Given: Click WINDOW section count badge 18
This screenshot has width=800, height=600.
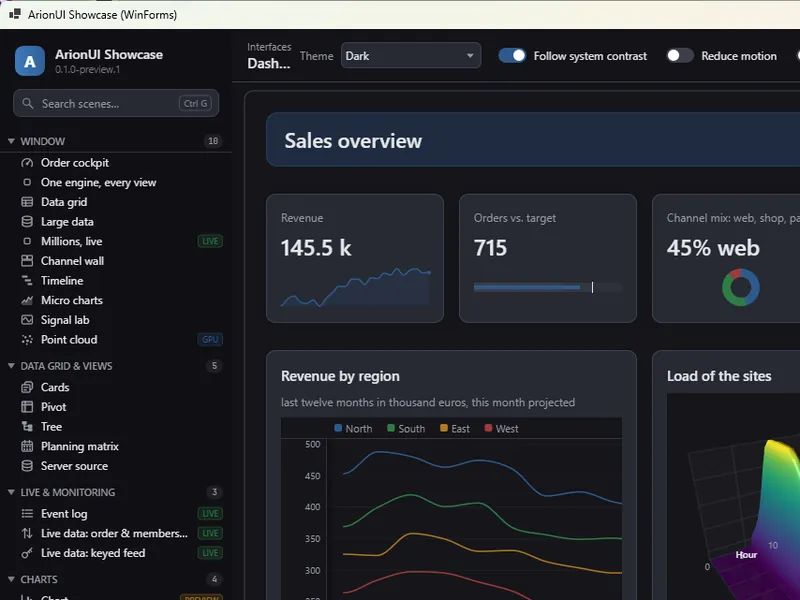Looking at the screenshot, I should pos(213,141).
